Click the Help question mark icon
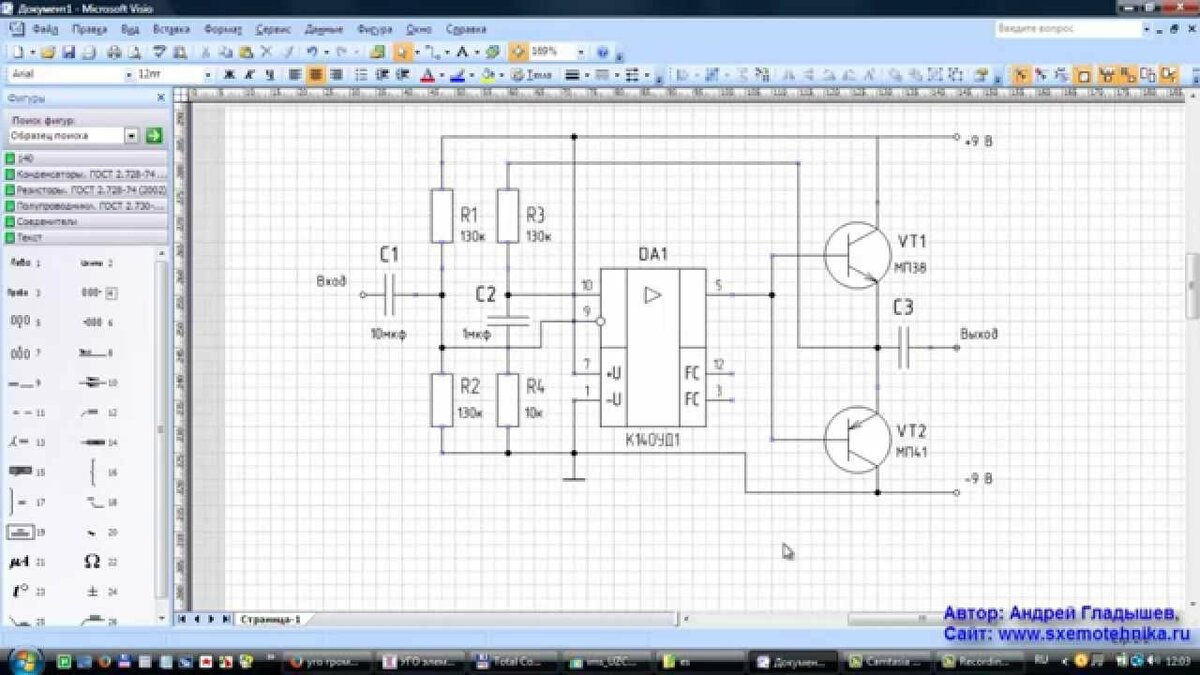Screen dimensions: 1200x675 pos(603,51)
